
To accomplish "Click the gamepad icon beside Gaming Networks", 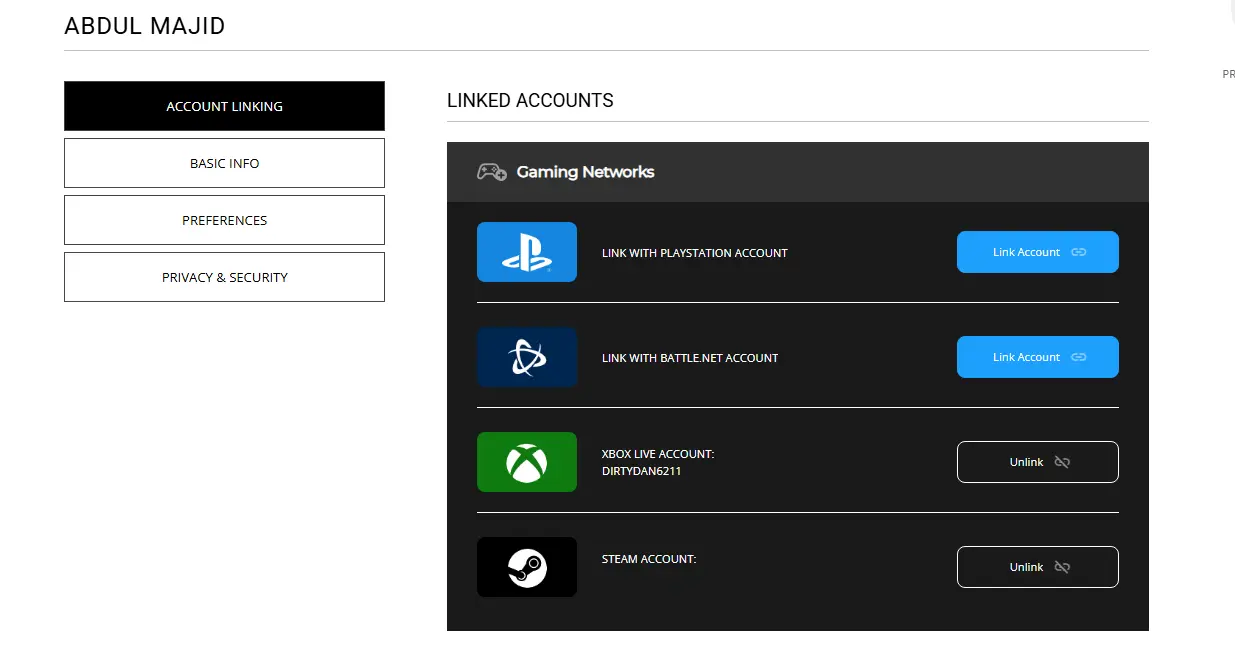I will [491, 172].
